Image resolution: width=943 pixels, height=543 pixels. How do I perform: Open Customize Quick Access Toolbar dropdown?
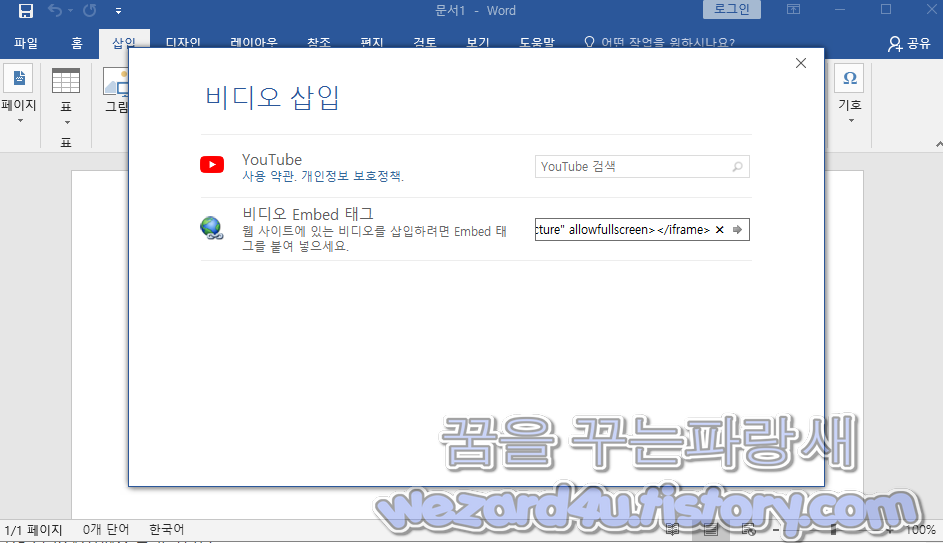[118, 11]
